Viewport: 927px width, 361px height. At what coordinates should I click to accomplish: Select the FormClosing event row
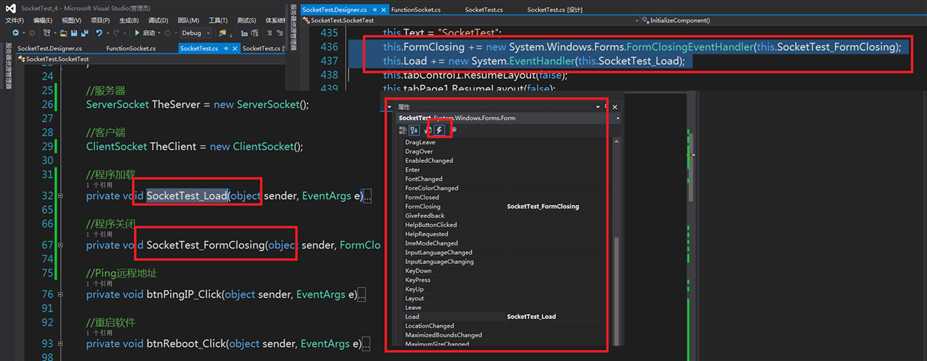click(504, 207)
